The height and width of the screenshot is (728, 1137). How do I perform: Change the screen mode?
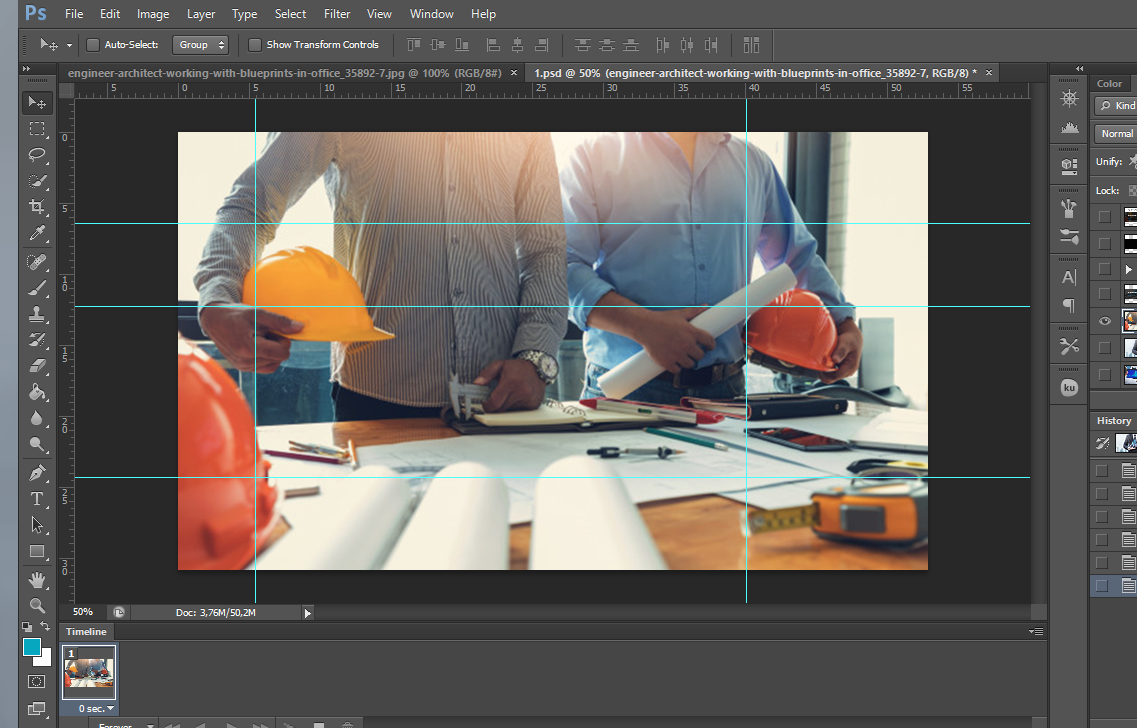(36, 708)
